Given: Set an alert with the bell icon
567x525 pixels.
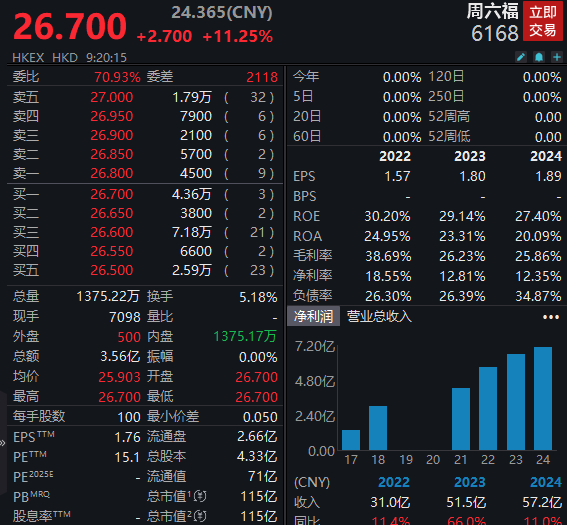Looking at the screenshot, I should (539, 57).
